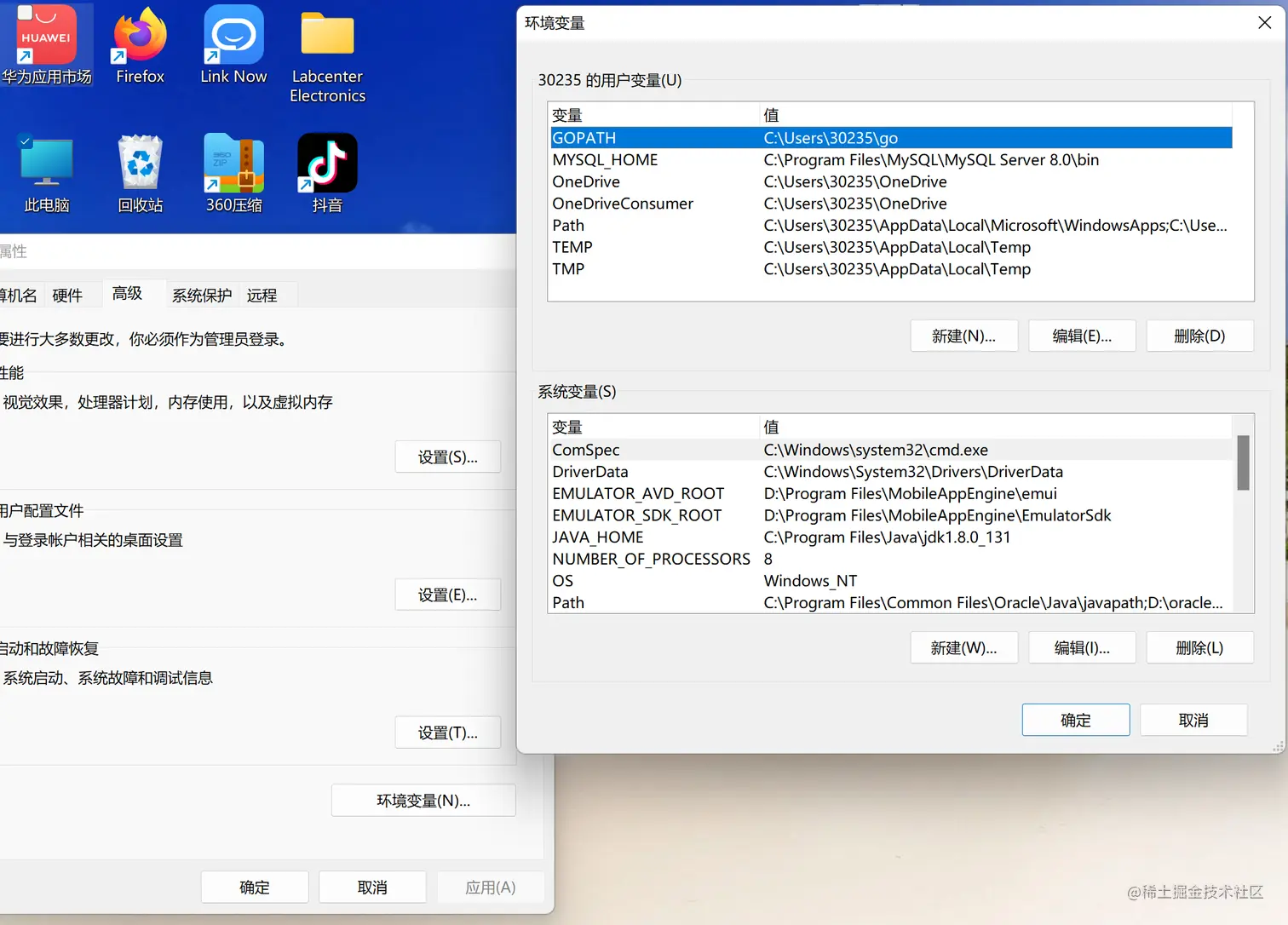Click 删除(L) for system variables
Viewport: 1288px width, 925px height.
(1199, 647)
